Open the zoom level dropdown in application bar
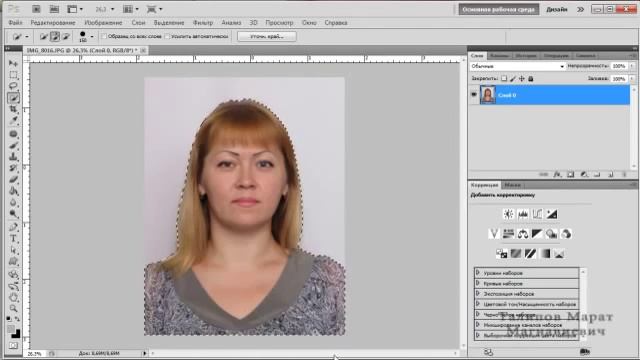The height and width of the screenshot is (360, 640). [113, 9]
